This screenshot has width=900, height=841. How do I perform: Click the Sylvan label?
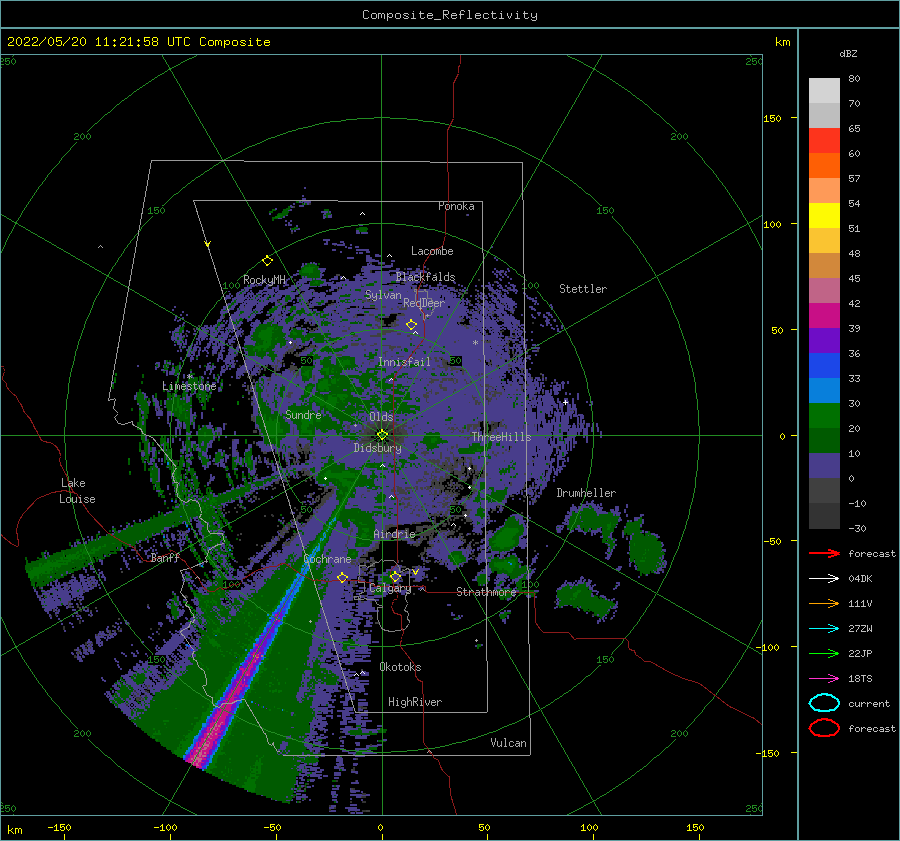[x=383, y=295]
